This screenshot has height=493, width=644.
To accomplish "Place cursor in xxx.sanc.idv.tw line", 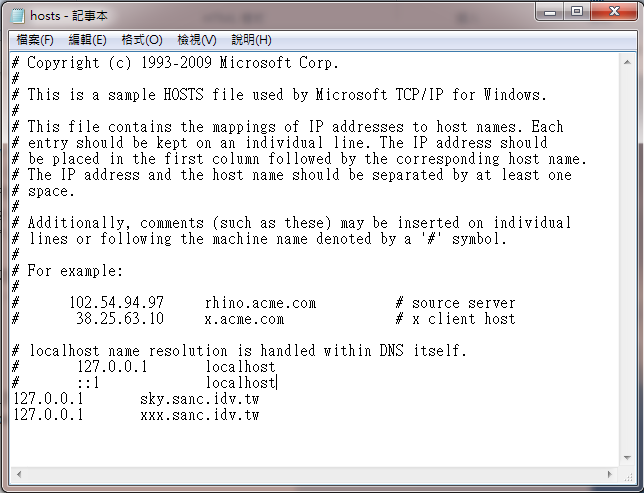I will click(136, 415).
